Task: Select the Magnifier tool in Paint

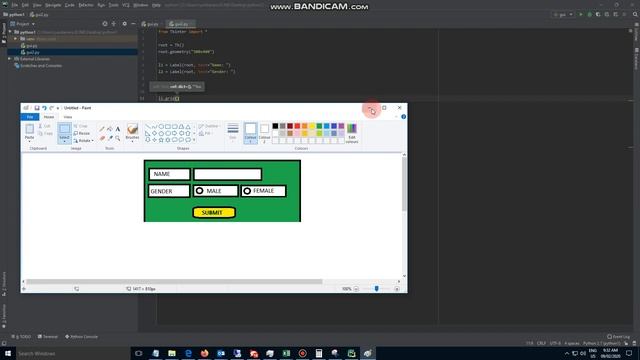Action: click(x=118, y=138)
